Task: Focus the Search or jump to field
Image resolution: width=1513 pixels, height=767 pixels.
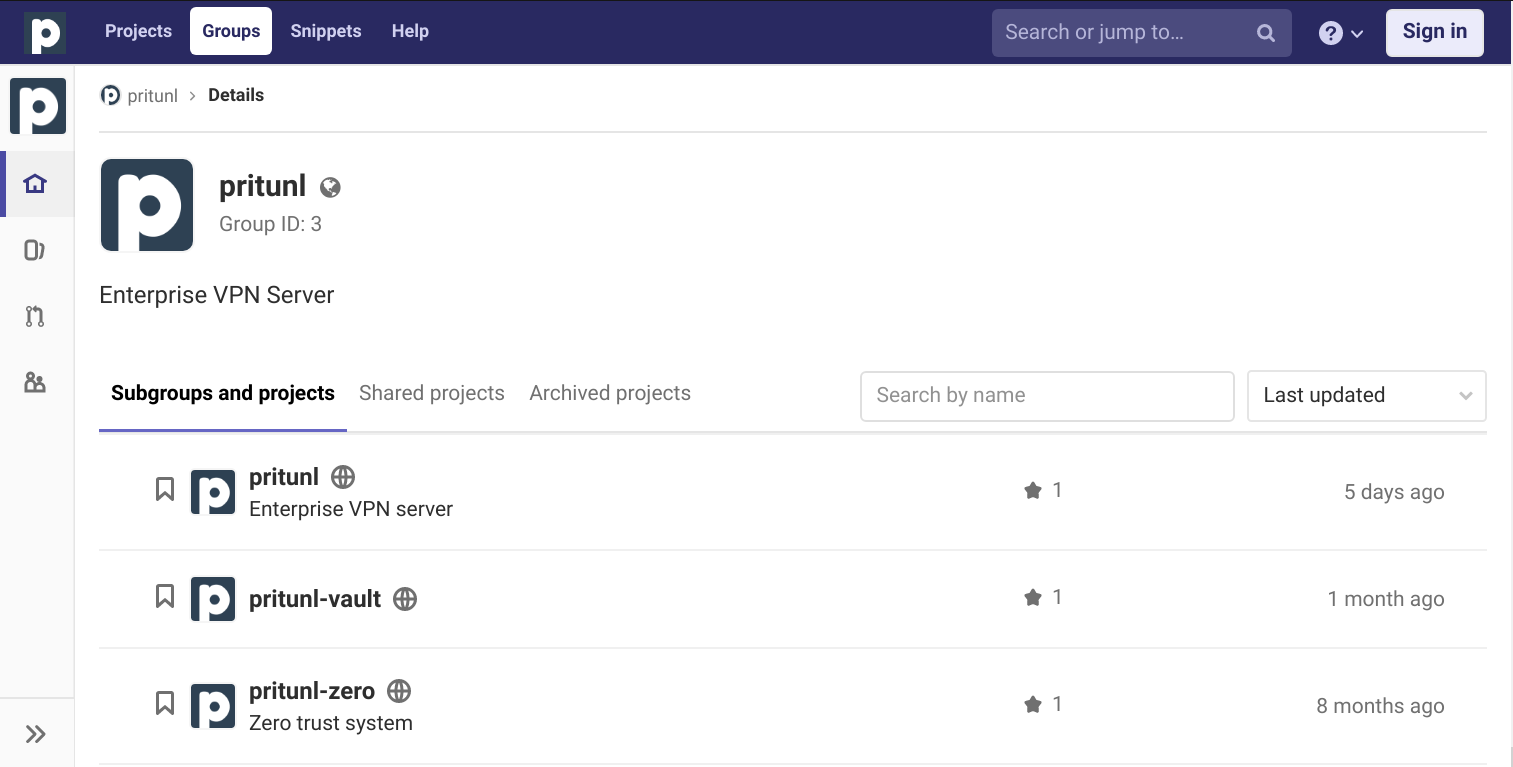Action: [1142, 33]
